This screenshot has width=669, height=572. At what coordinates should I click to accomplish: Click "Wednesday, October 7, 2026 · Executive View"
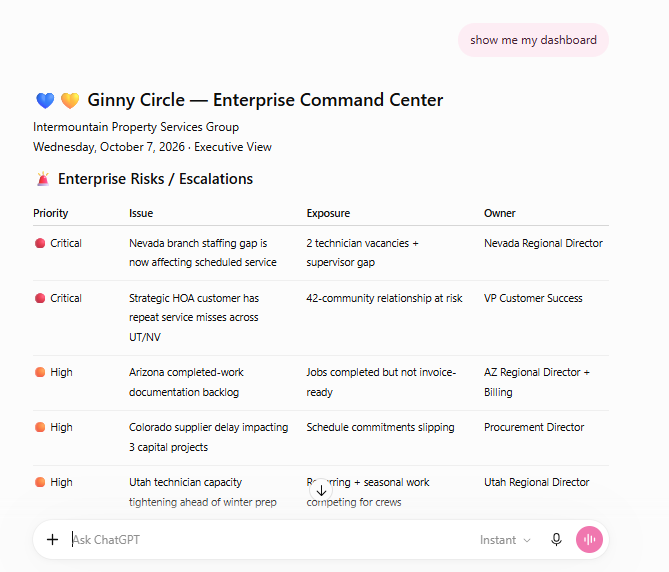click(x=152, y=147)
